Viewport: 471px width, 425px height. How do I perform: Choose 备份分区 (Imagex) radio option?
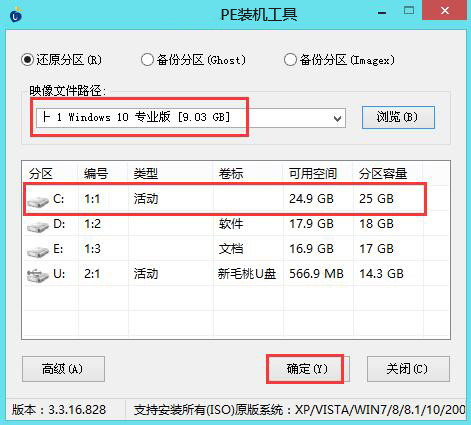click(x=290, y=60)
